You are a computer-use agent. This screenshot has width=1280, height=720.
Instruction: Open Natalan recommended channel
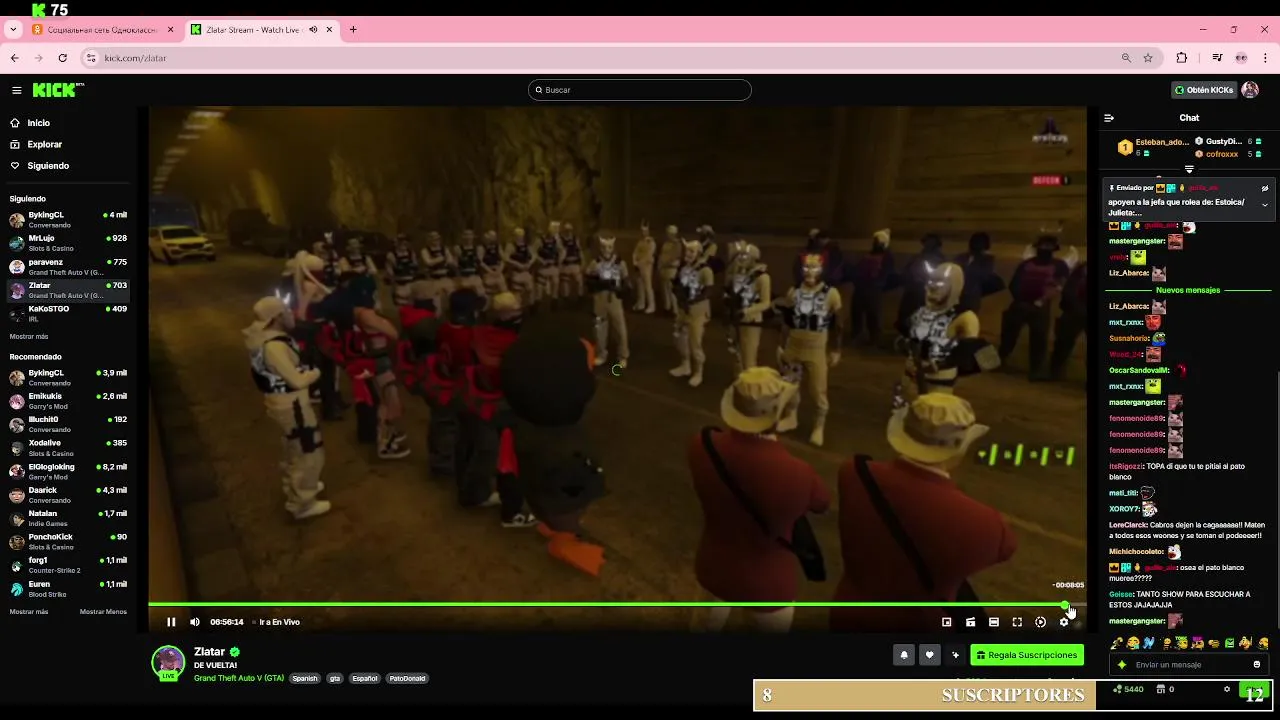pyautogui.click(x=68, y=518)
